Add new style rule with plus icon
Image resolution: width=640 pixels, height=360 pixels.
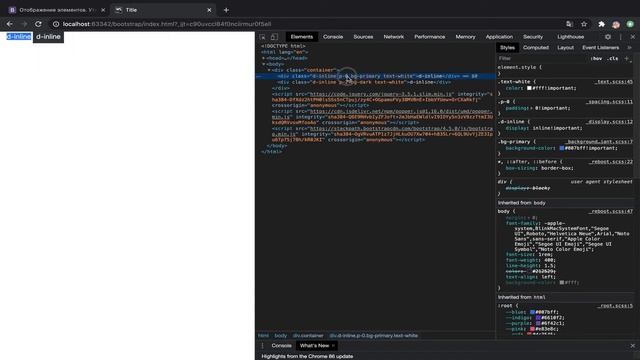pyautogui.click(x=627, y=58)
